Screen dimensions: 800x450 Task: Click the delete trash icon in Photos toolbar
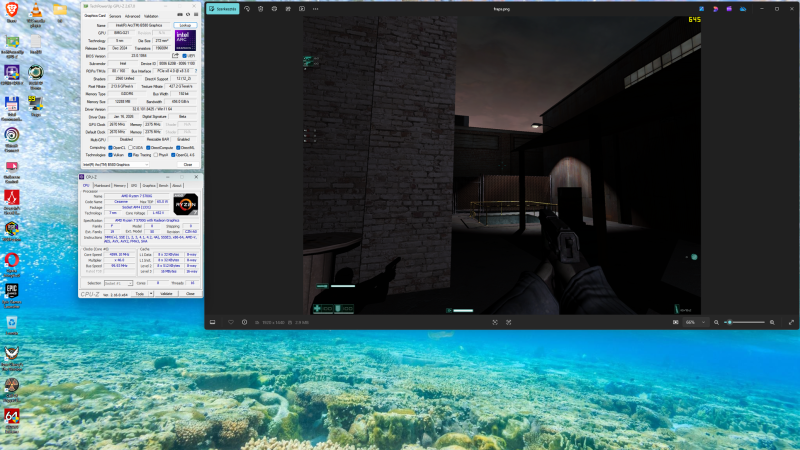261,9
